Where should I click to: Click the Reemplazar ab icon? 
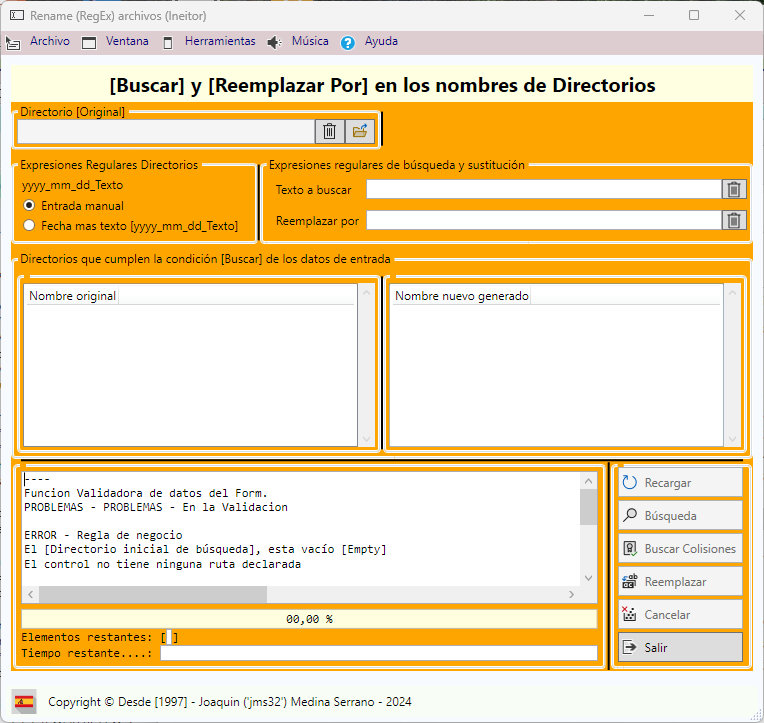tap(630, 581)
